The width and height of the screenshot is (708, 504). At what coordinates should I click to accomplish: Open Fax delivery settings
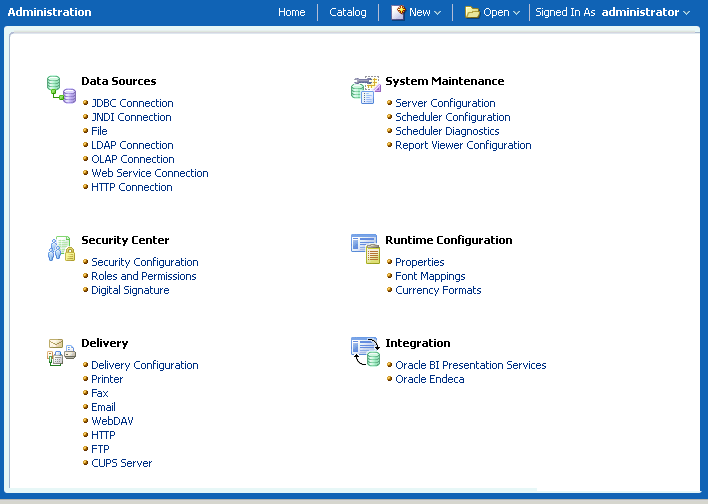(100, 393)
